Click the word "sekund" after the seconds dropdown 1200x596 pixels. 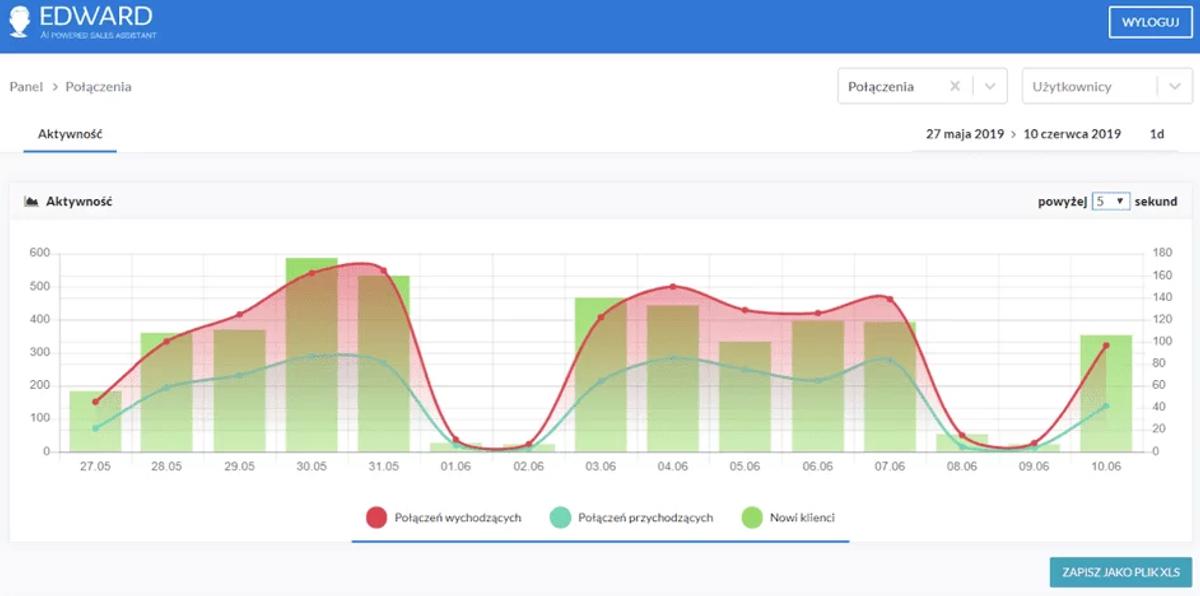[1155, 201]
